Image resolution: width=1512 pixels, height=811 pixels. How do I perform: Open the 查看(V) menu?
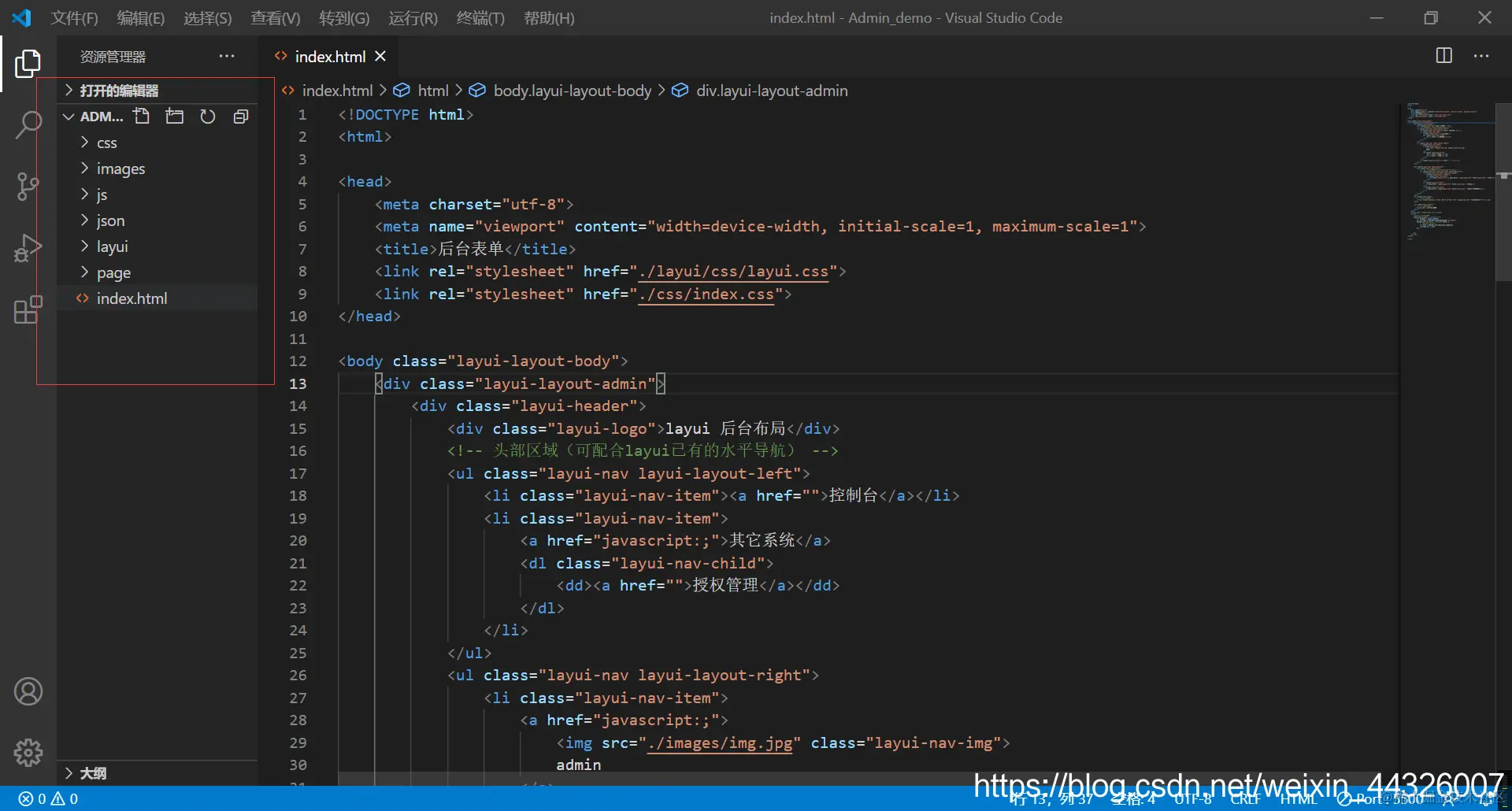[276, 17]
